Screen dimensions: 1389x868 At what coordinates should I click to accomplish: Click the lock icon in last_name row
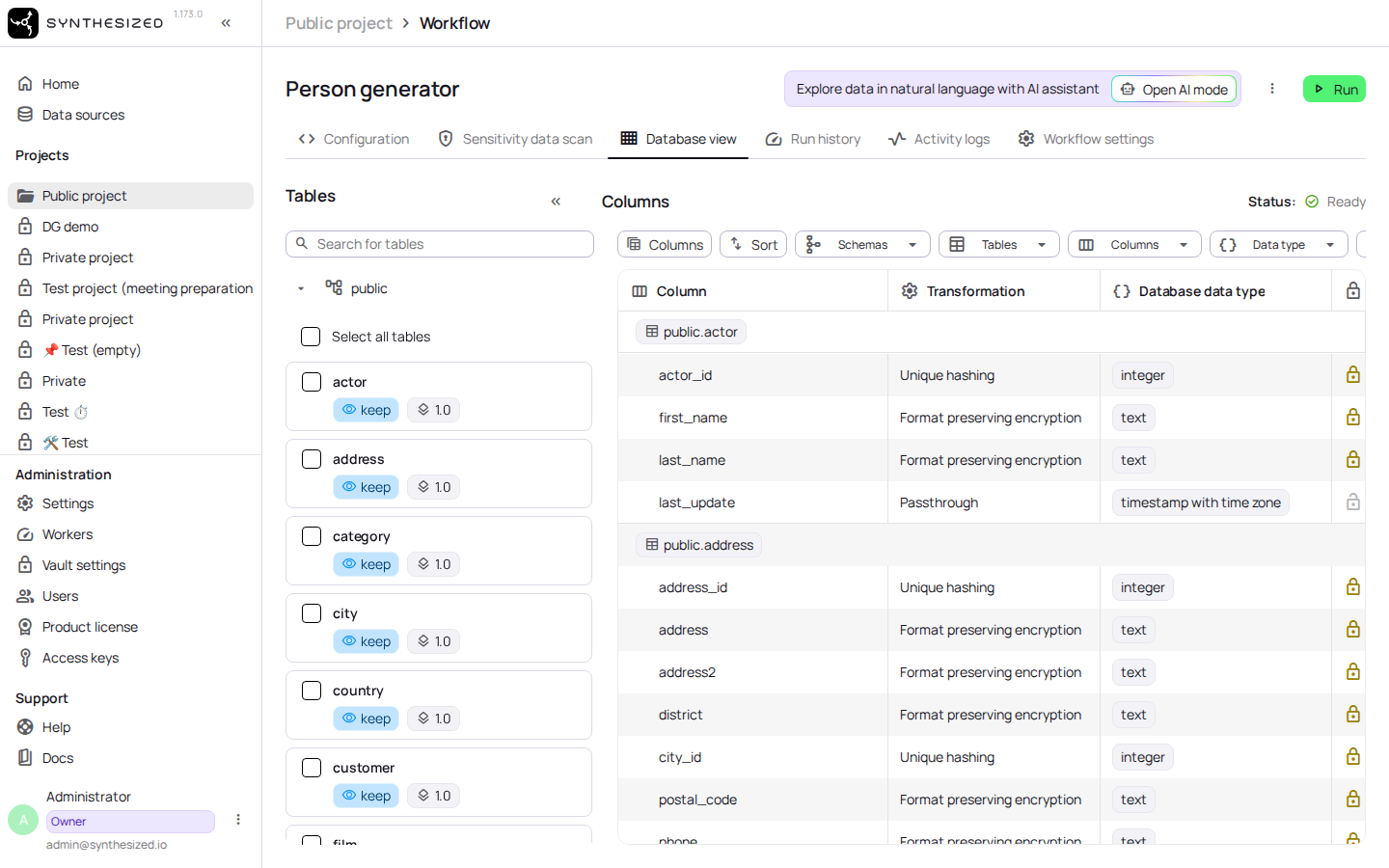(1353, 460)
